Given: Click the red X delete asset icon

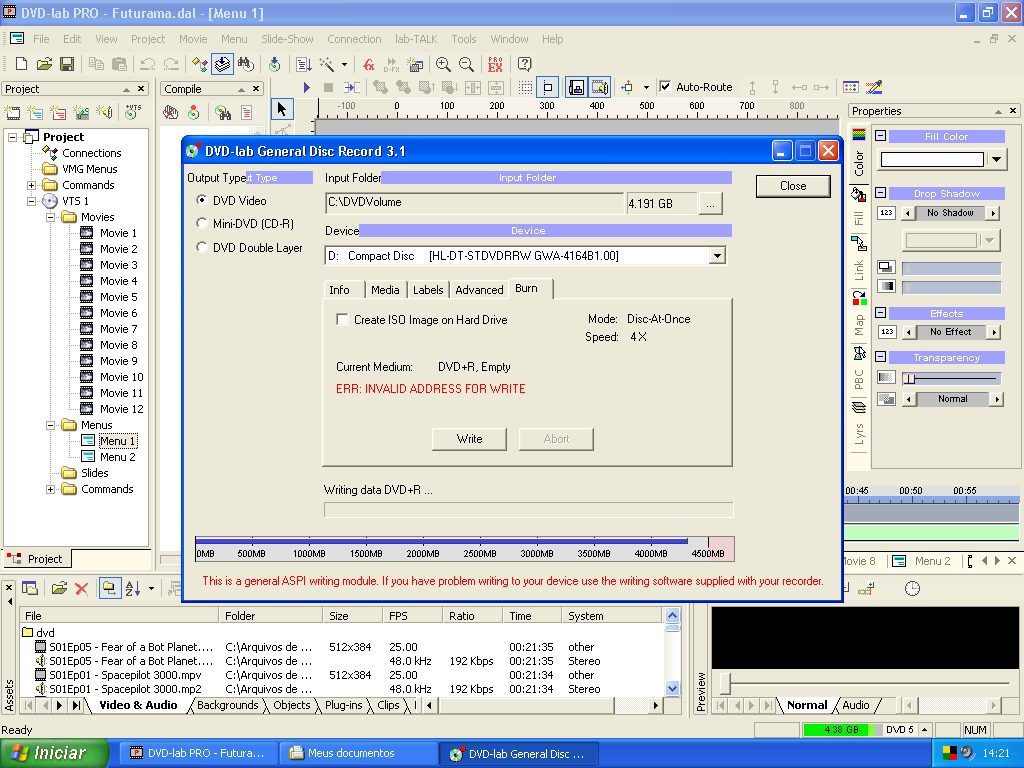Looking at the screenshot, I should pyautogui.click(x=82, y=588).
